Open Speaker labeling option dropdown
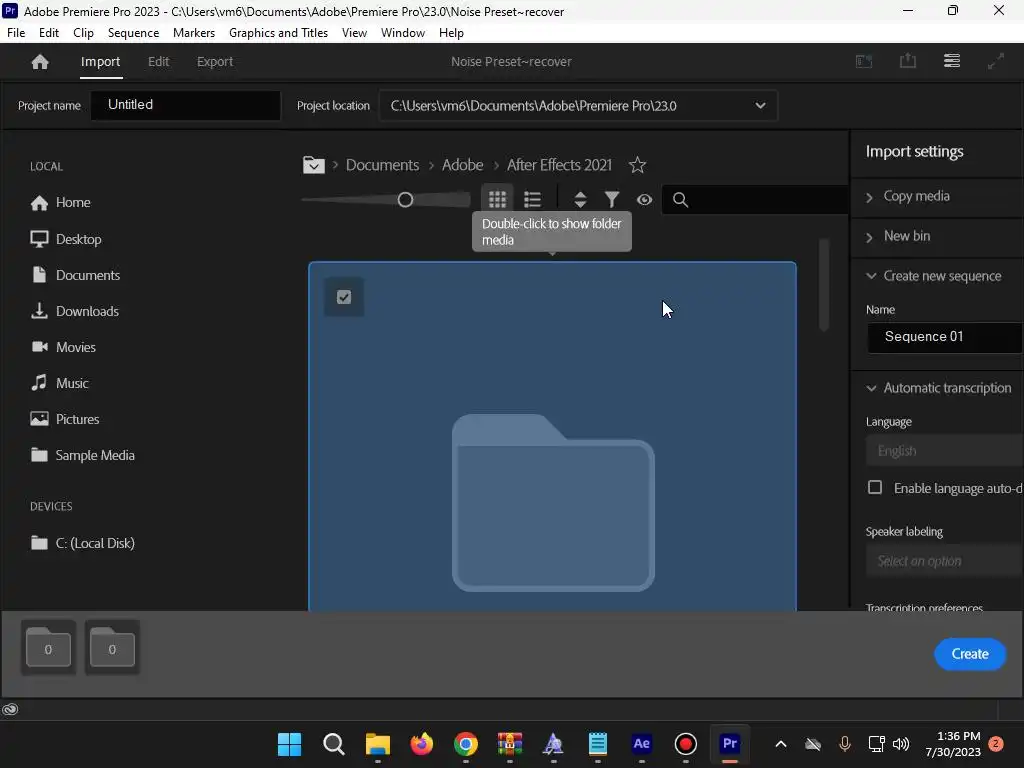The width and height of the screenshot is (1024, 768). (944, 561)
